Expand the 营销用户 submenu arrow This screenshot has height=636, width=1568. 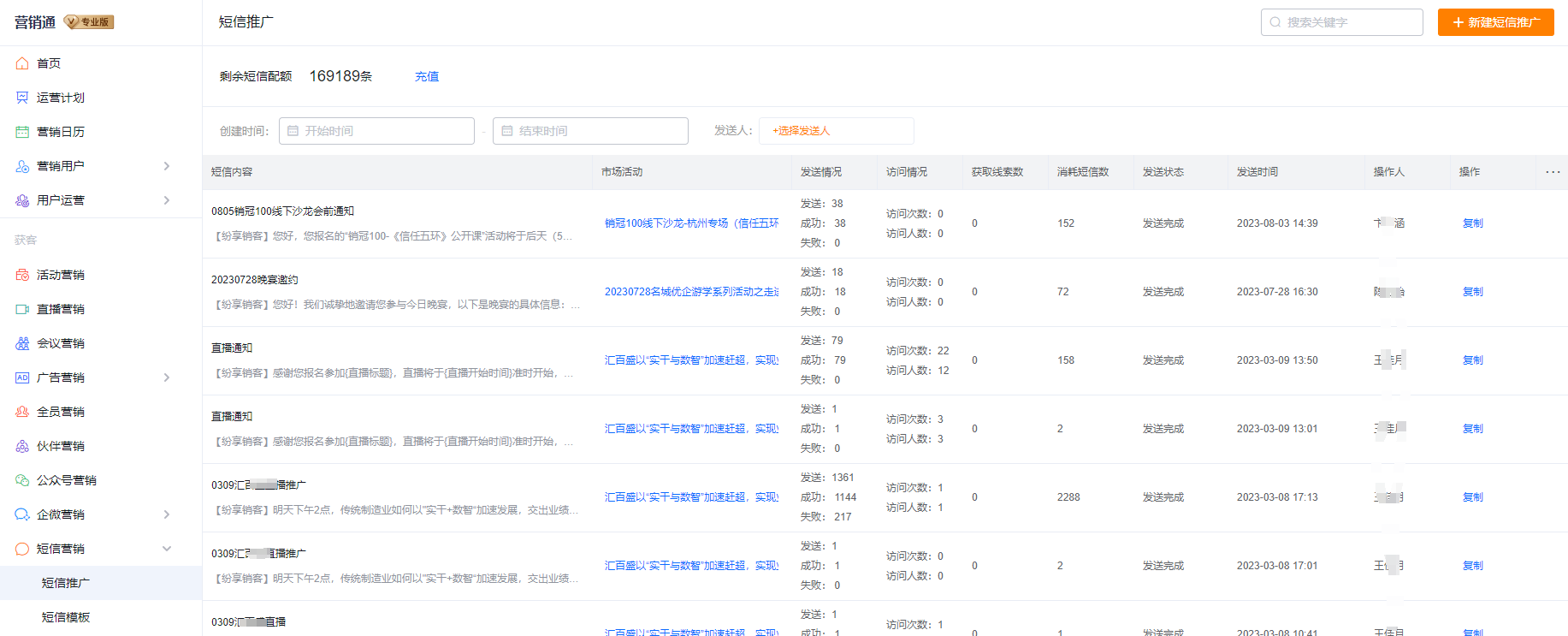pyautogui.click(x=167, y=166)
